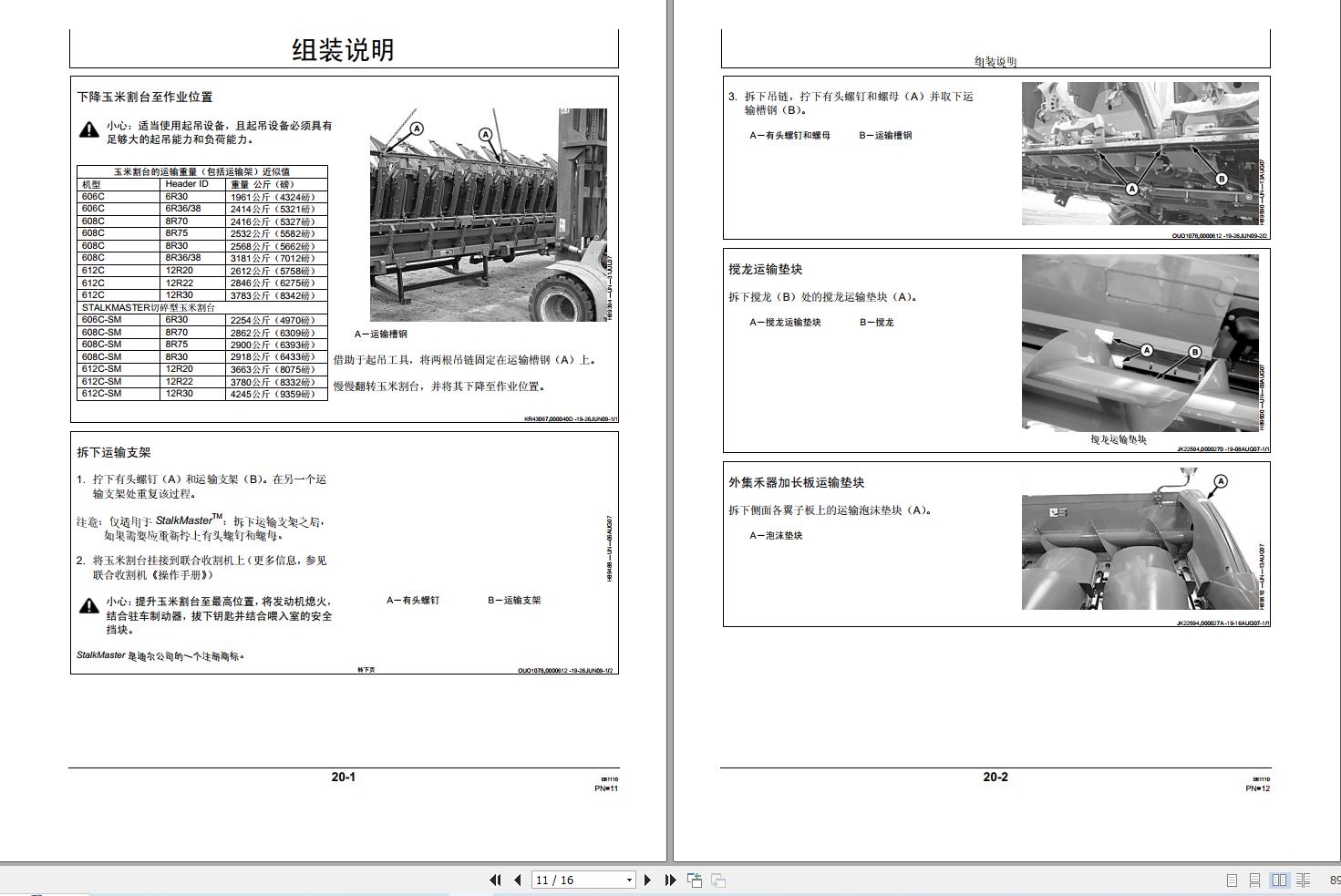Click the greyed next view icon
The height and width of the screenshot is (896, 1341).
(x=718, y=880)
